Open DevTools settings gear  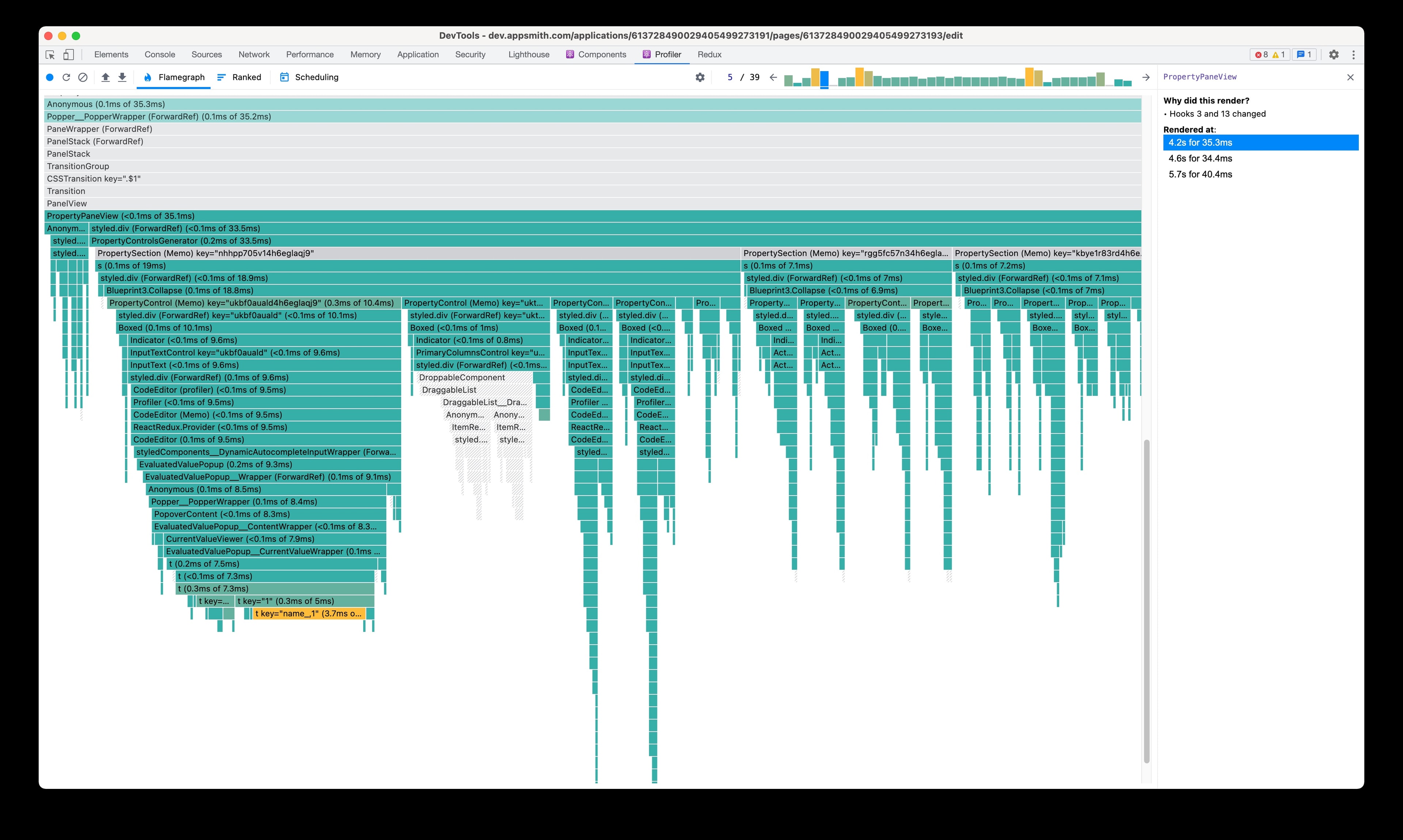[x=1334, y=54]
